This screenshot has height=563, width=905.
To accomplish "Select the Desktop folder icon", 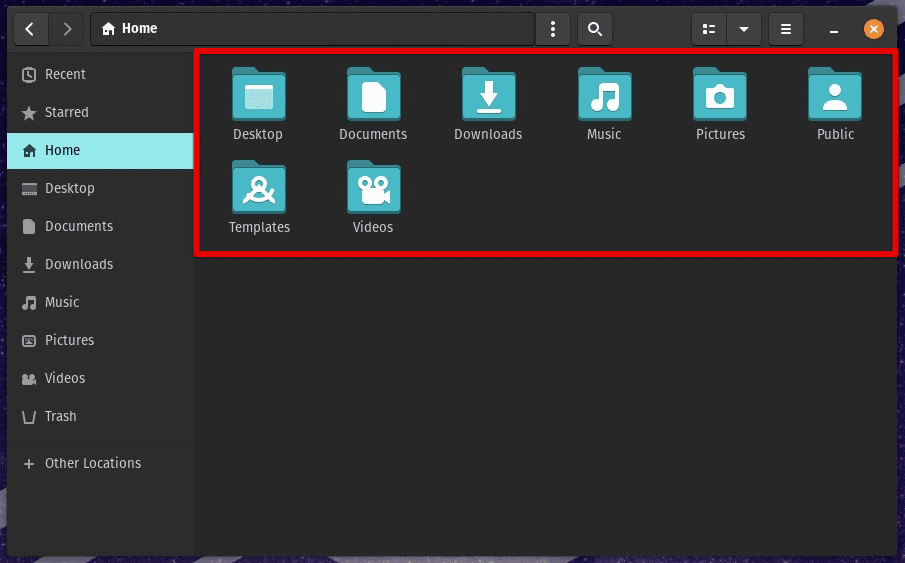I will 259,94.
